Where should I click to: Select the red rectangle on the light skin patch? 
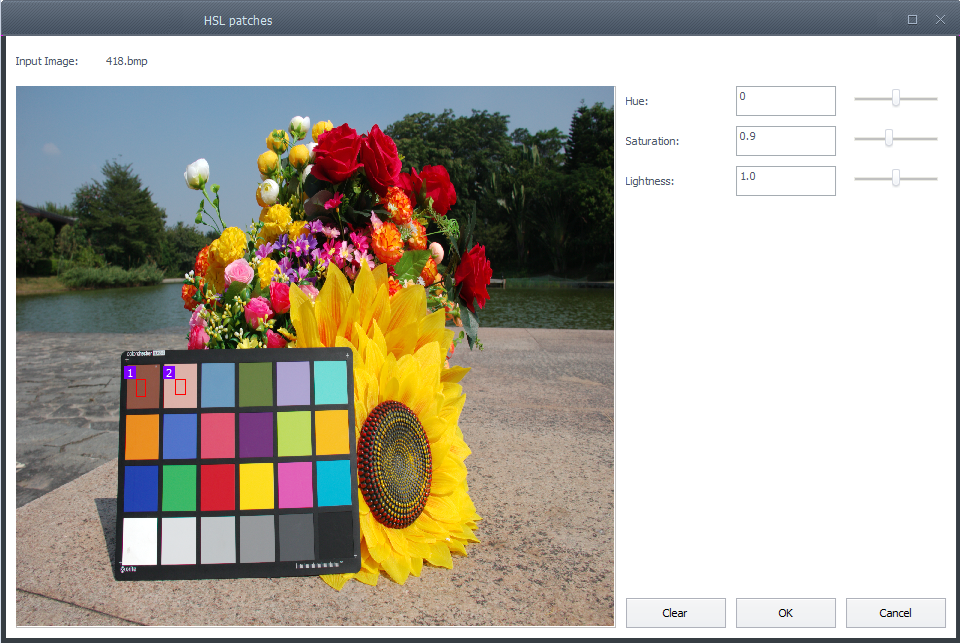click(x=180, y=387)
